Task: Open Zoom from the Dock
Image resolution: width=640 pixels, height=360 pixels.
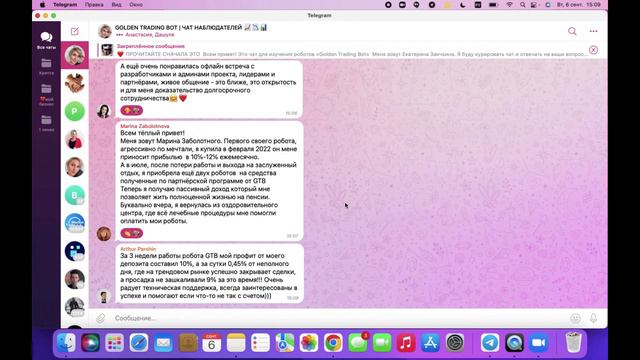Action: tap(538, 342)
